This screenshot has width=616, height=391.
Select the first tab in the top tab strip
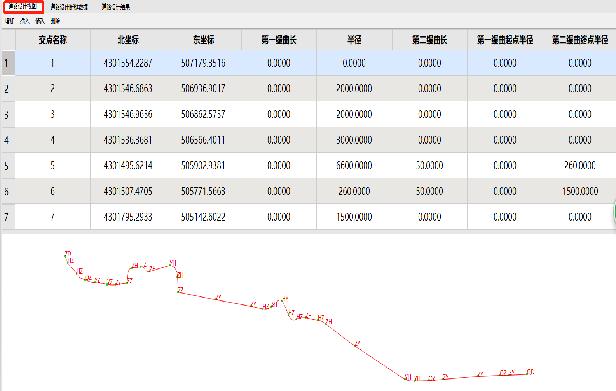coord(23,7)
